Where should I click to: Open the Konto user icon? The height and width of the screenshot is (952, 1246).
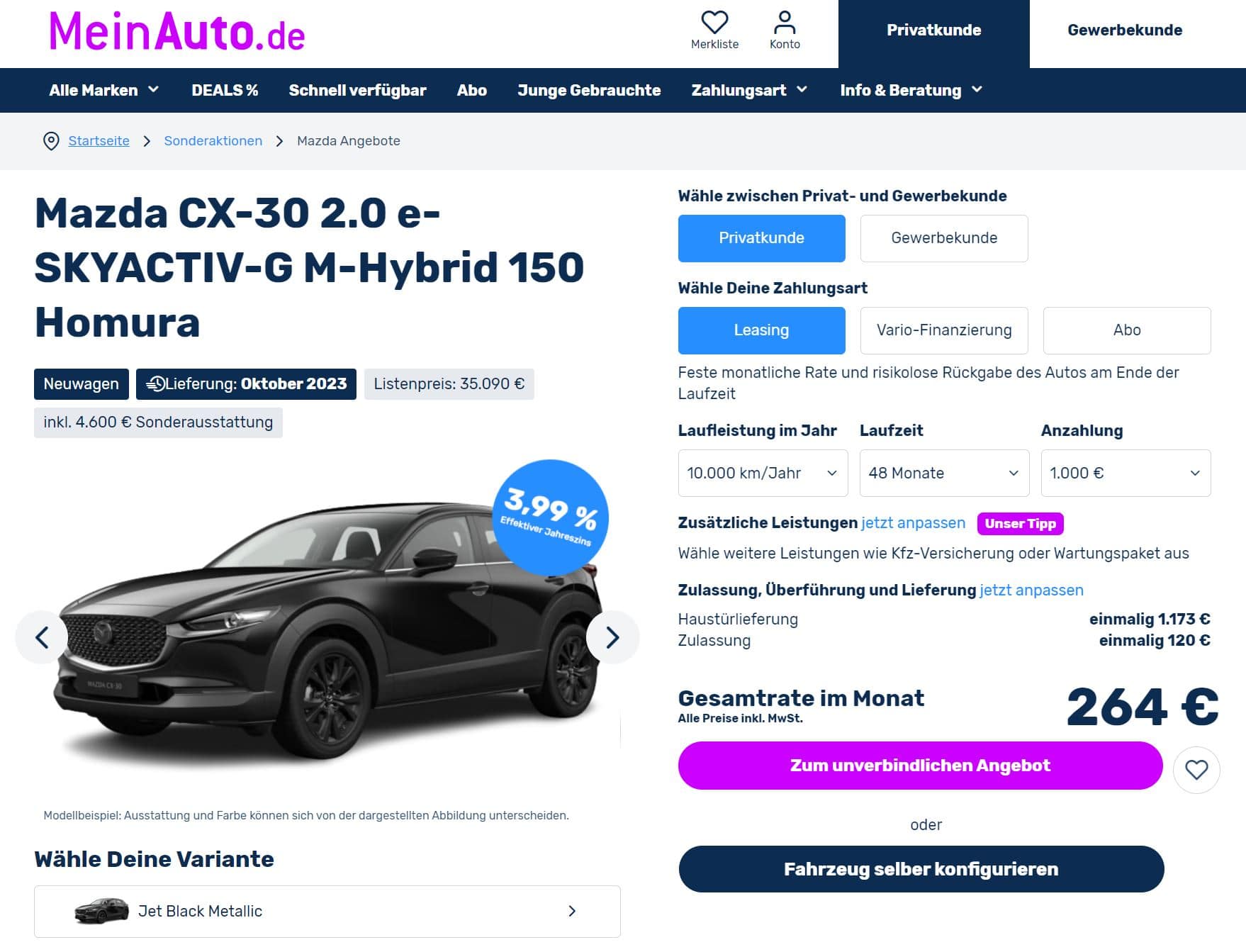tap(785, 23)
